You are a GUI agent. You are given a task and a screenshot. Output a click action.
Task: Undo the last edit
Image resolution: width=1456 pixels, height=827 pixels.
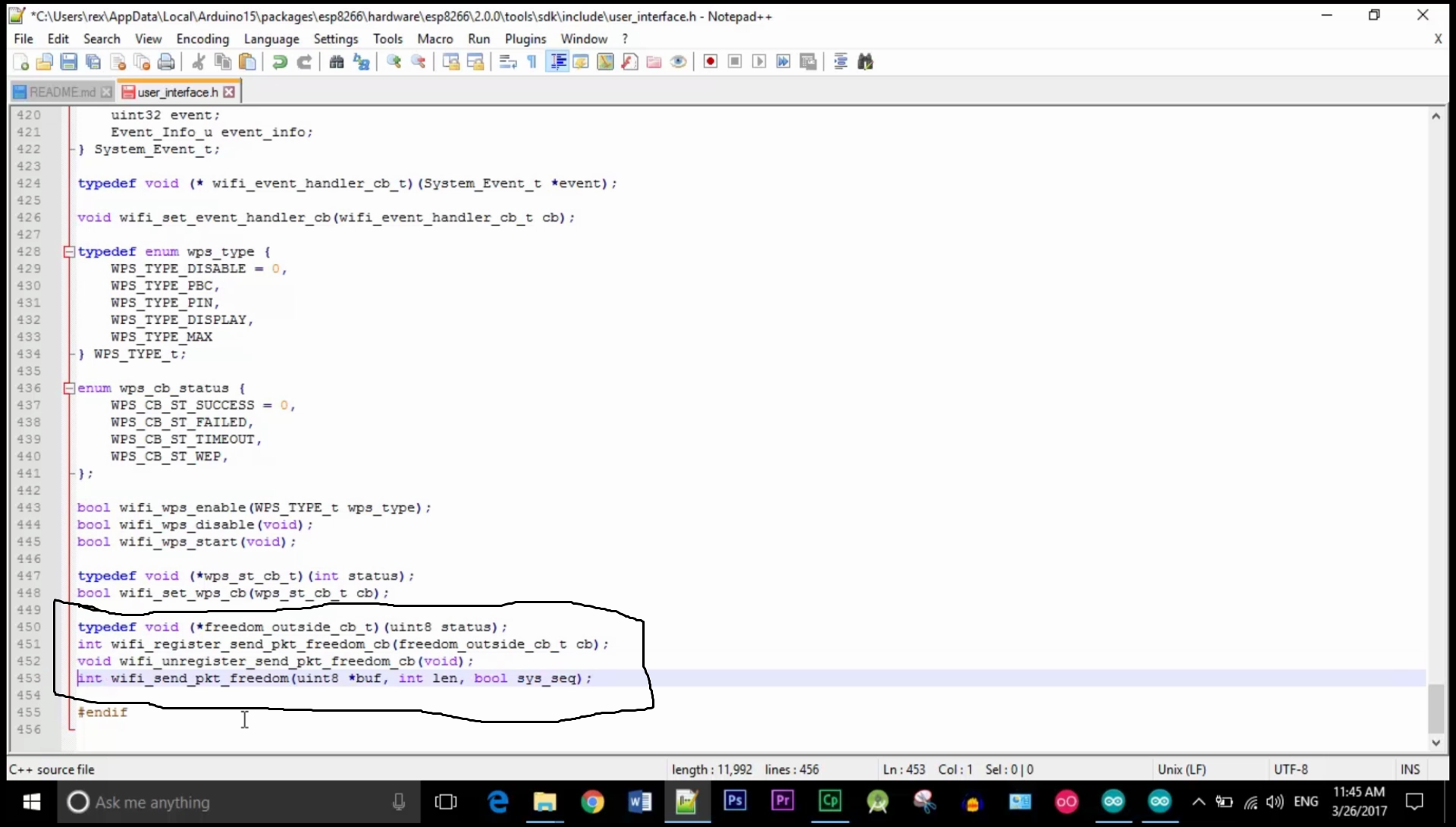[x=279, y=61]
